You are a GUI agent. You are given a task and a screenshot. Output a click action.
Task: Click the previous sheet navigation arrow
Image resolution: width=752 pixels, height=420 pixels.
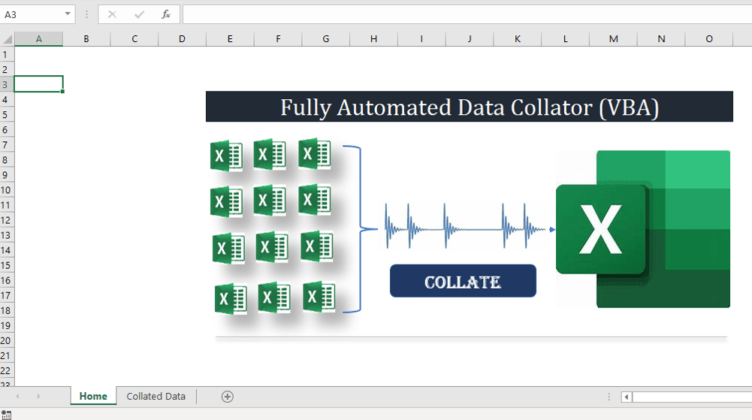pyautogui.click(x=18, y=397)
